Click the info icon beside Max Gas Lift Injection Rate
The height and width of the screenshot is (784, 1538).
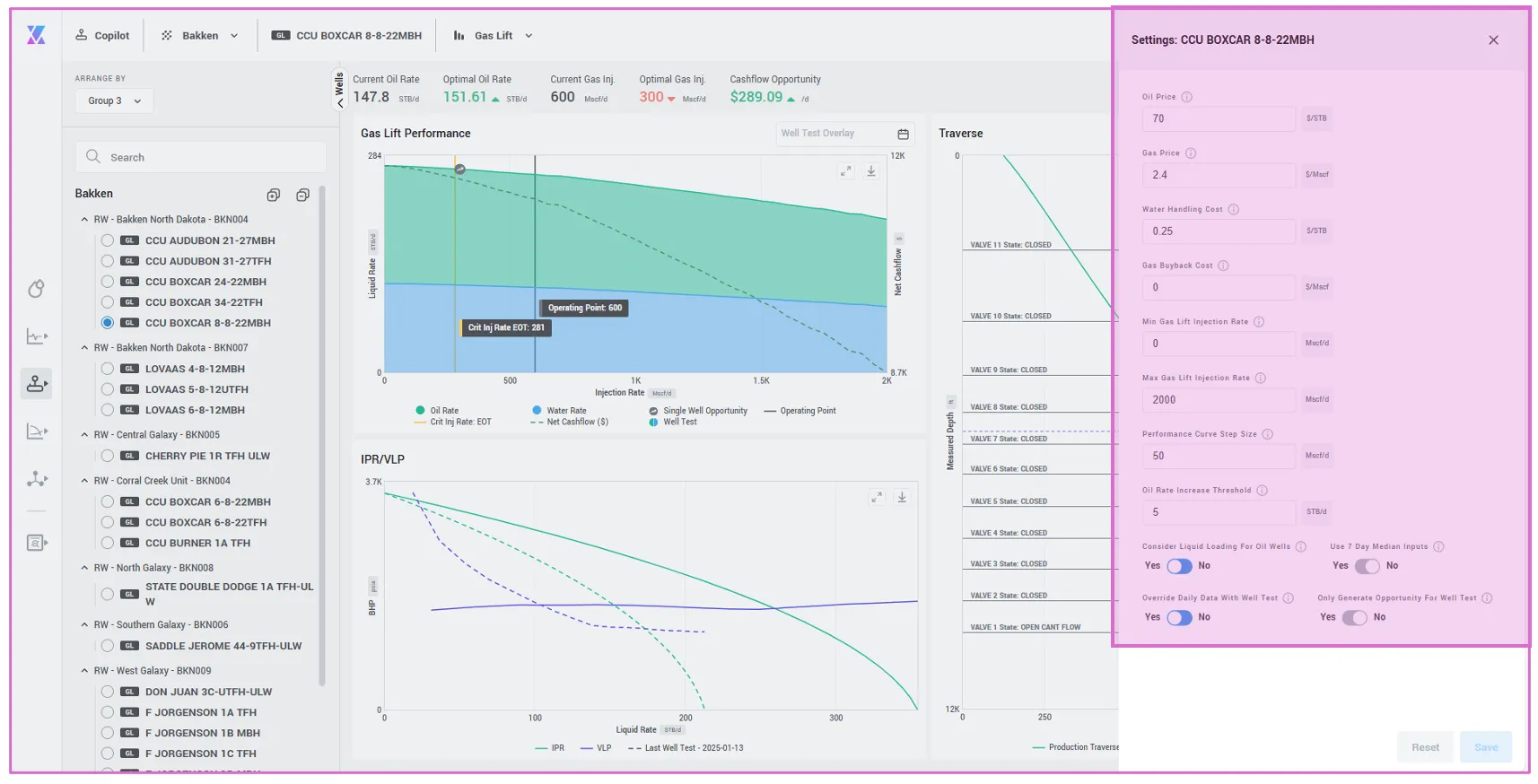coord(1260,378)
